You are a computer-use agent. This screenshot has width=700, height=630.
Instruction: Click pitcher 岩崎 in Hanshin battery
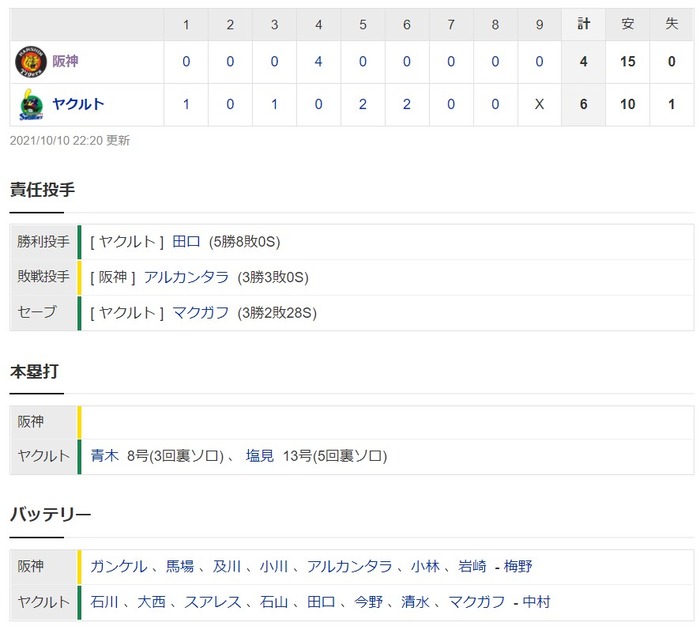pyautogui.click(x=472, y=566)
